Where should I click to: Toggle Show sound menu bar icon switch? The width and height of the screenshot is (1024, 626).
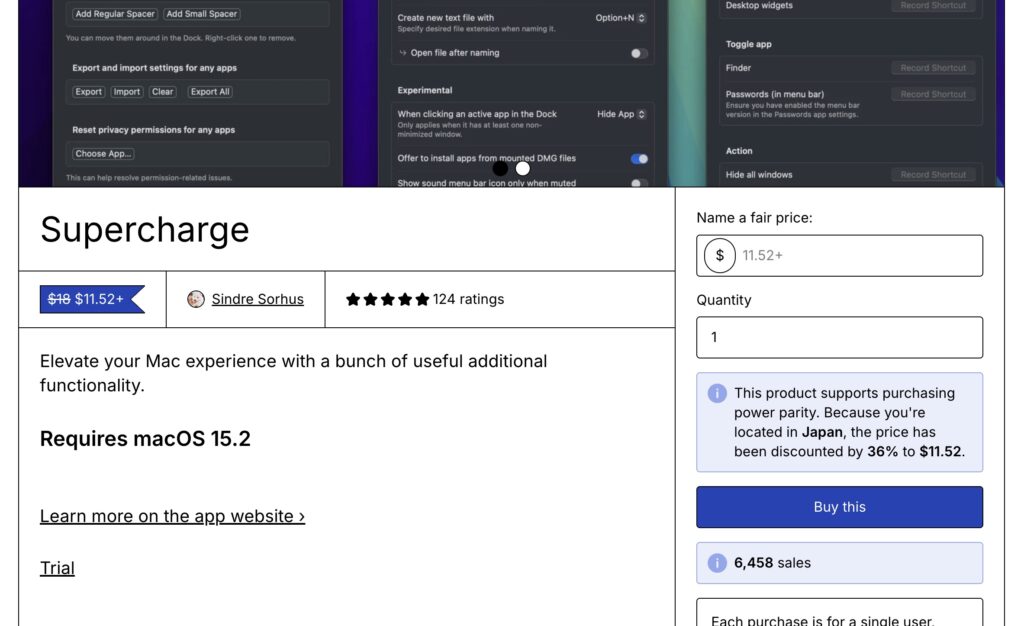pyautogui.click(x=639, y=183)
